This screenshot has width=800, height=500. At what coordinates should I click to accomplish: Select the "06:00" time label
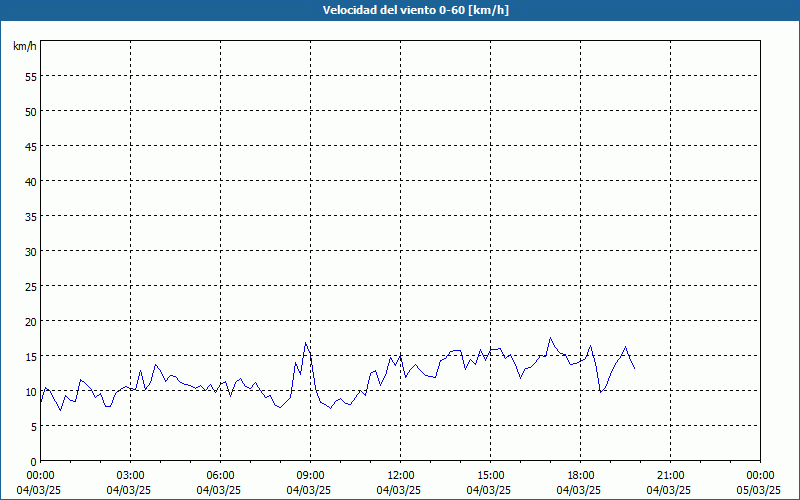tap(220, 476)
